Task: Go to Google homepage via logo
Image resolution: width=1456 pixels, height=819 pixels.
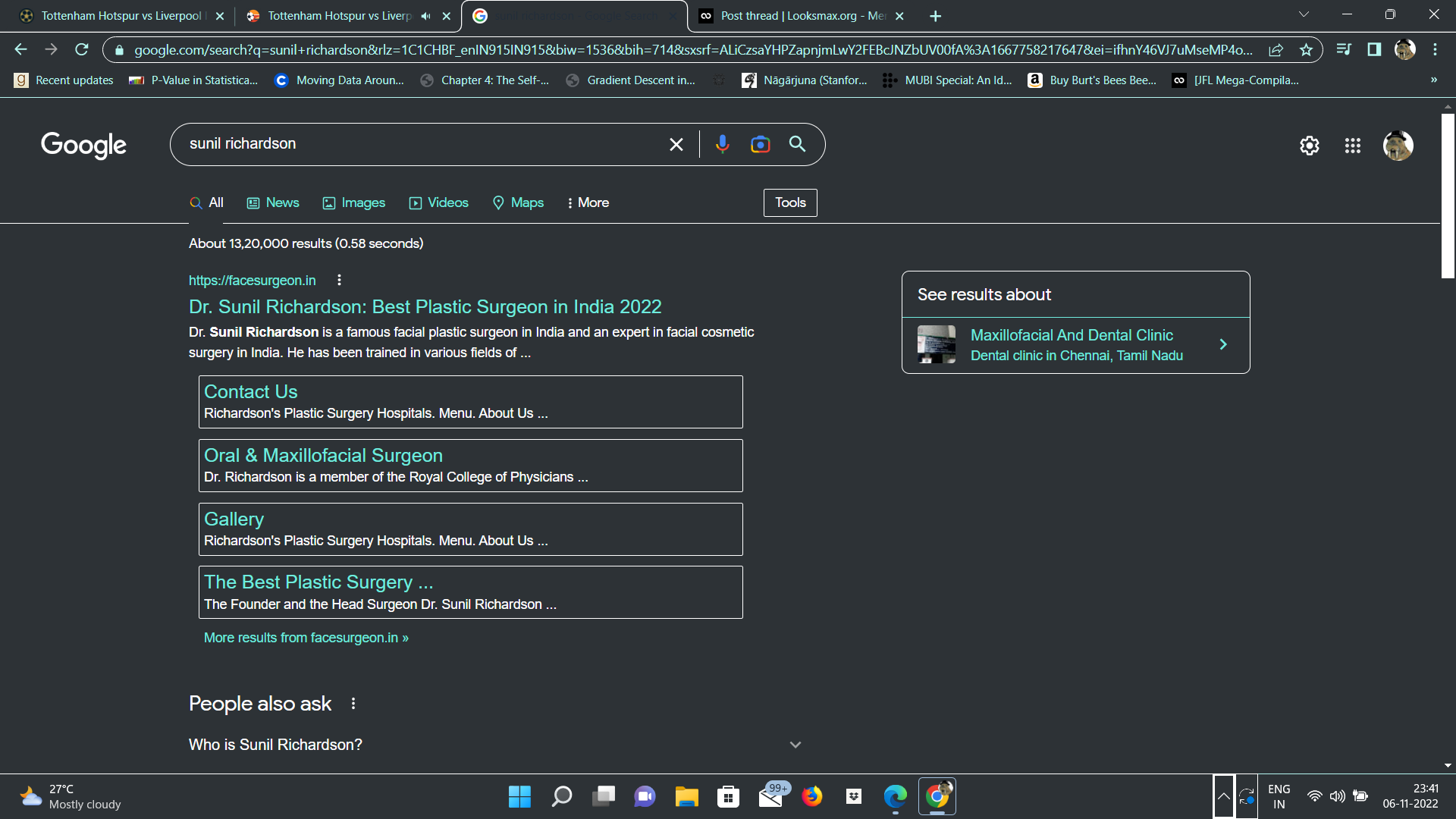Action: pos(84,145)
